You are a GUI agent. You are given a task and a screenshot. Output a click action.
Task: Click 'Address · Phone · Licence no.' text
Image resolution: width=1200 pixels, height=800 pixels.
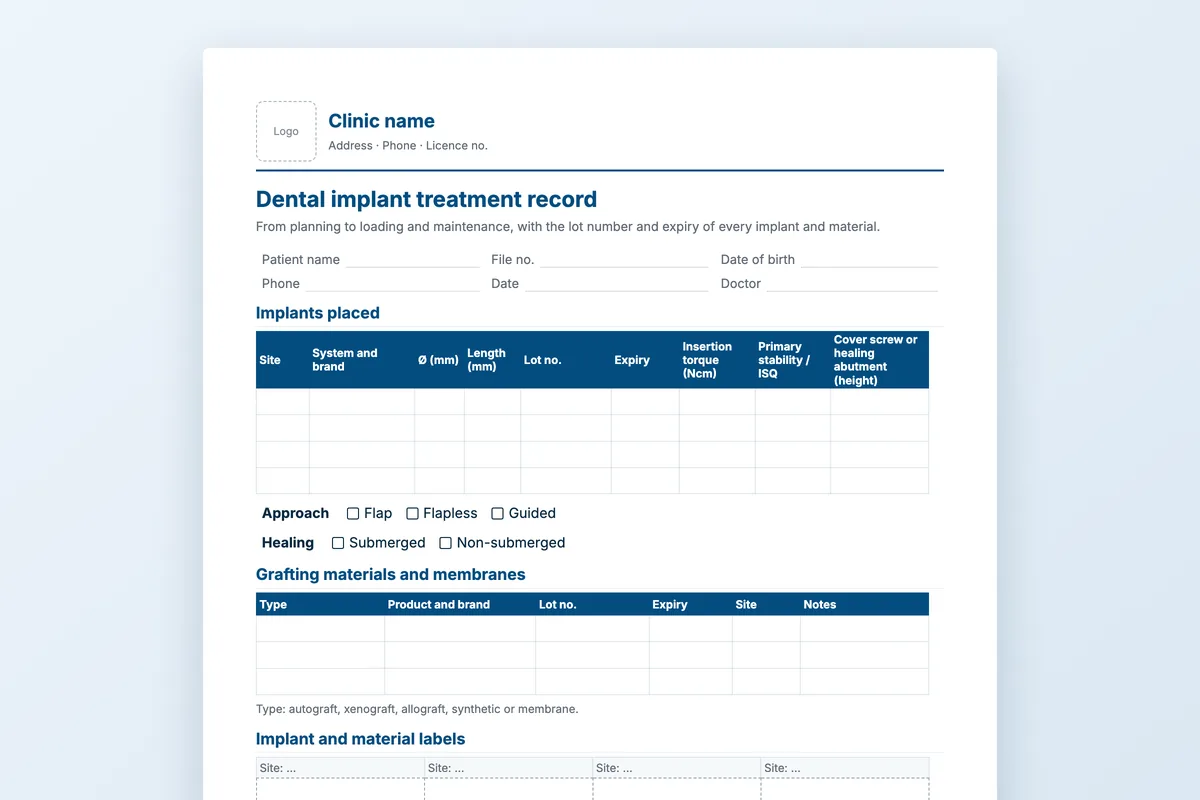(x=408, y=145)
